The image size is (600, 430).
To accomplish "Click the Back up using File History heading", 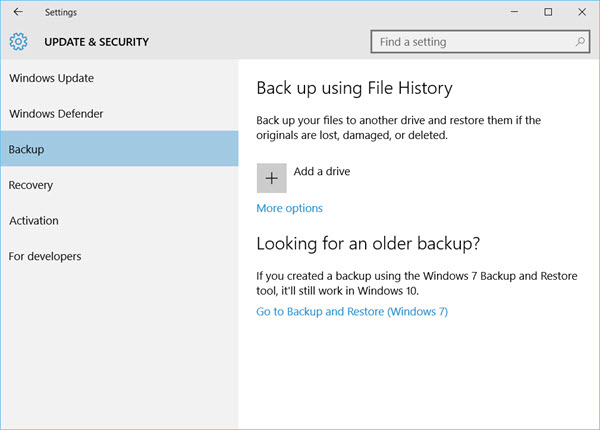I will tap(354, 88).
